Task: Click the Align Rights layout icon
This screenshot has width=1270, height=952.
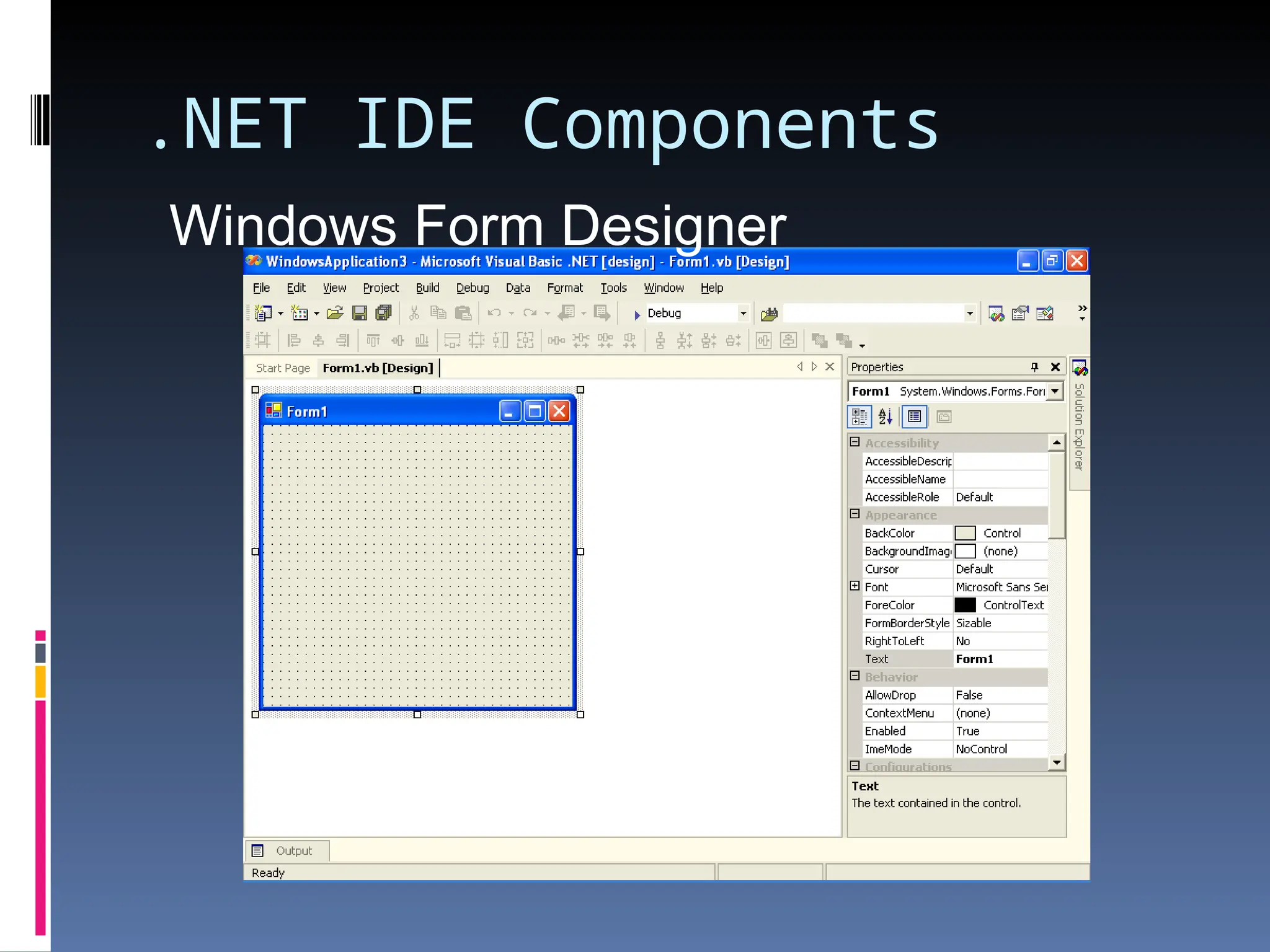Action: tap(342, 340)
